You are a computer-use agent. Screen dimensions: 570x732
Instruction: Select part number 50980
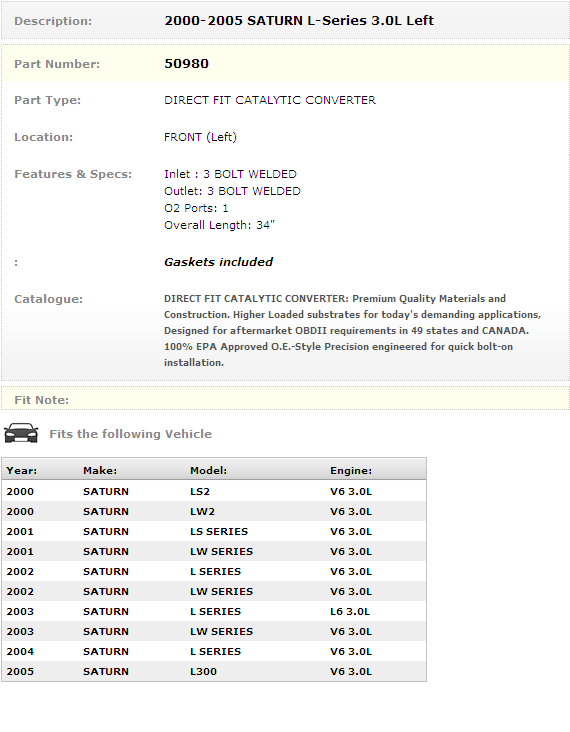coord(186,63)
